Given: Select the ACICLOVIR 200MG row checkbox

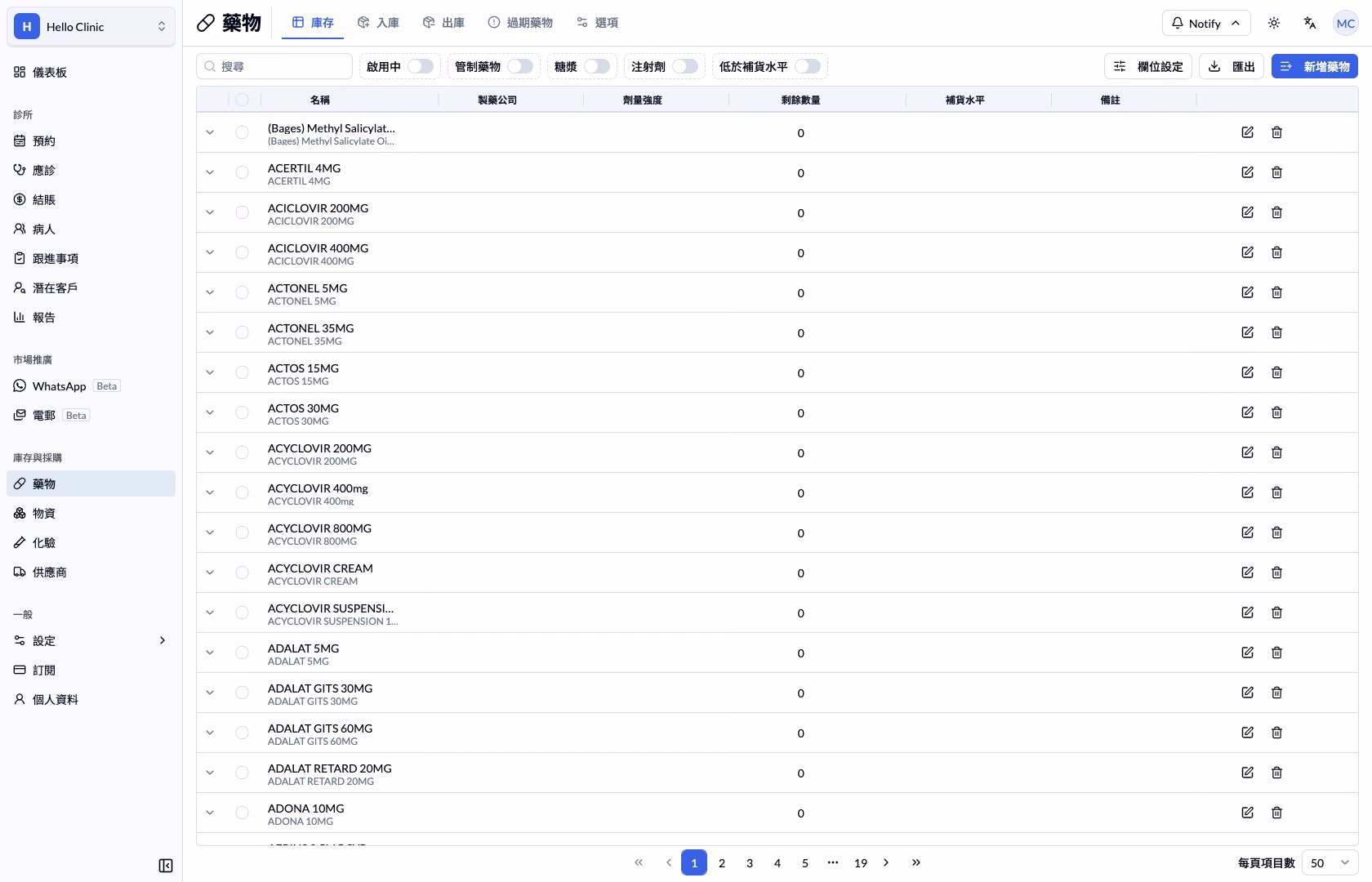Looking at the screenshot, I should pos(242,212).
